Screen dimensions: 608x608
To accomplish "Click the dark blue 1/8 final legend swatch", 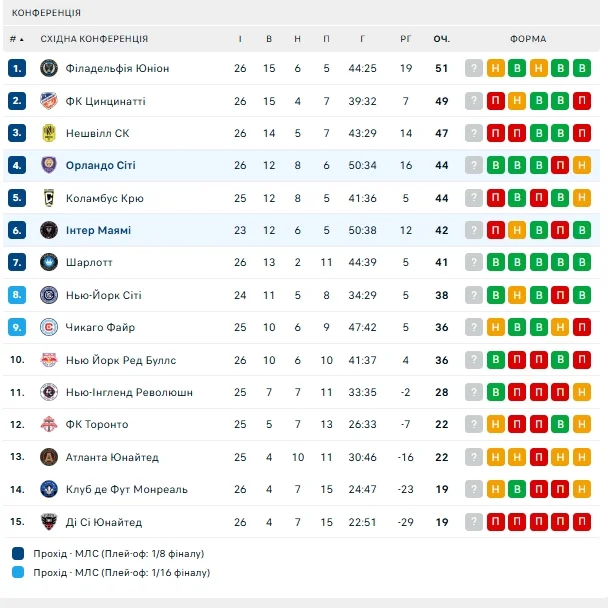I will tap(19, 553).
